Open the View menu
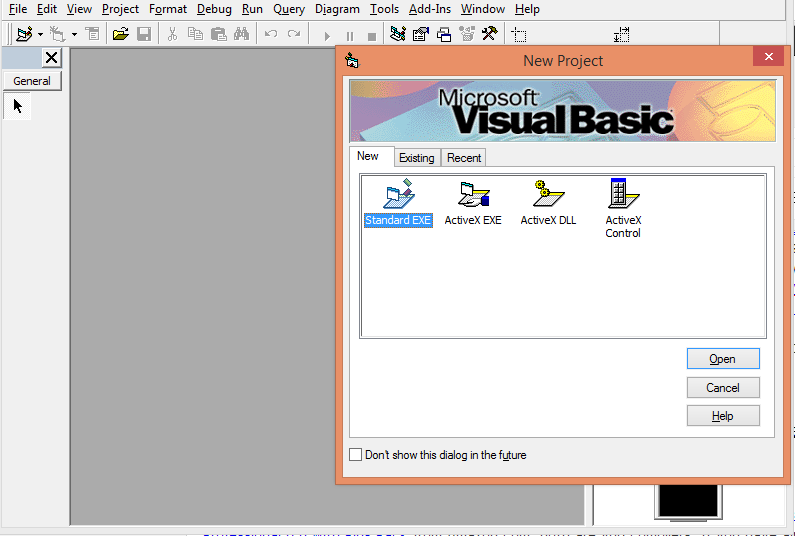This screenshot has height=536, width=795. click(79, 9)
